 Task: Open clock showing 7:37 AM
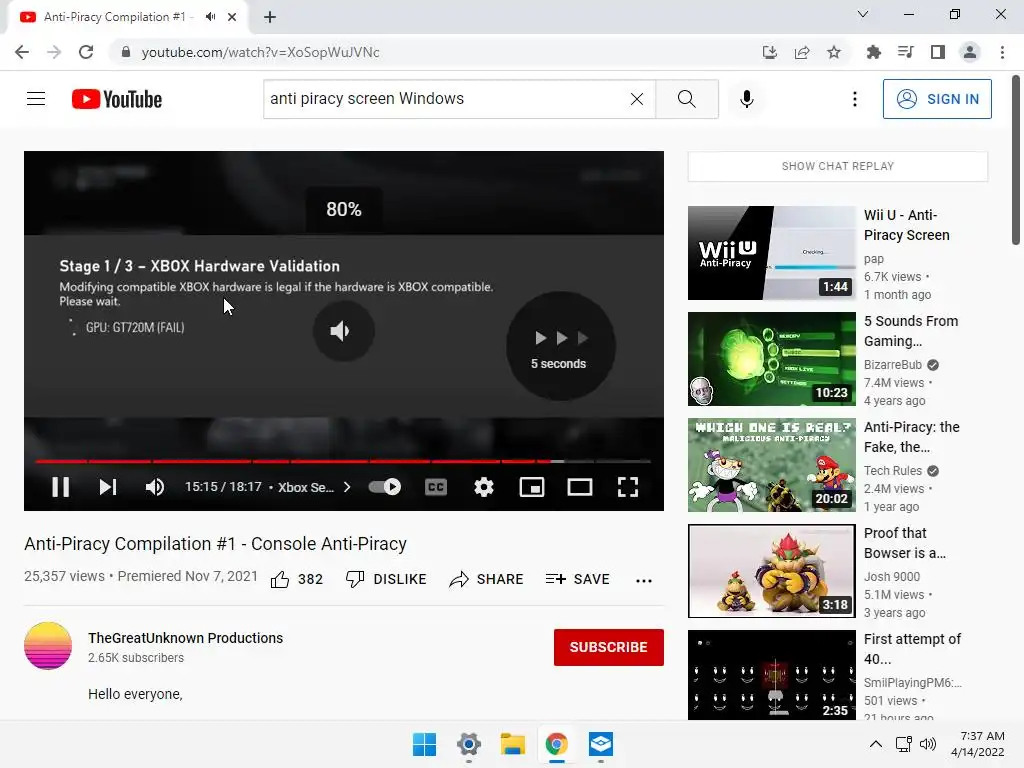[978, 744]
